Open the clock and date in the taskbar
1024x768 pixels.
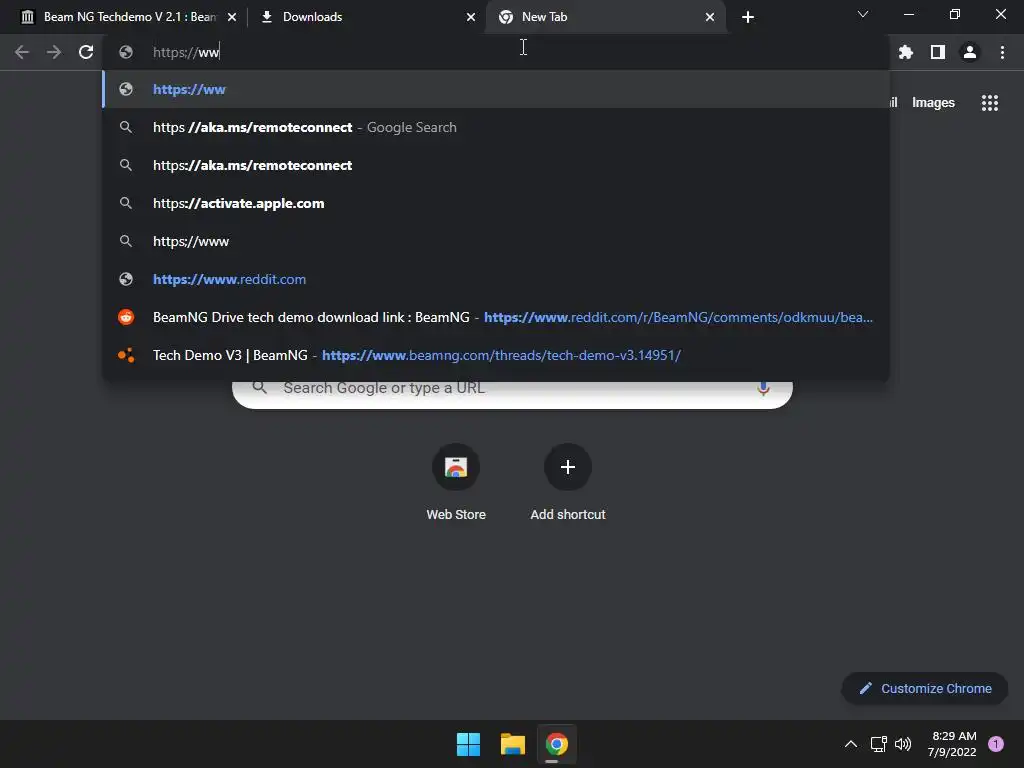[952, 744]
